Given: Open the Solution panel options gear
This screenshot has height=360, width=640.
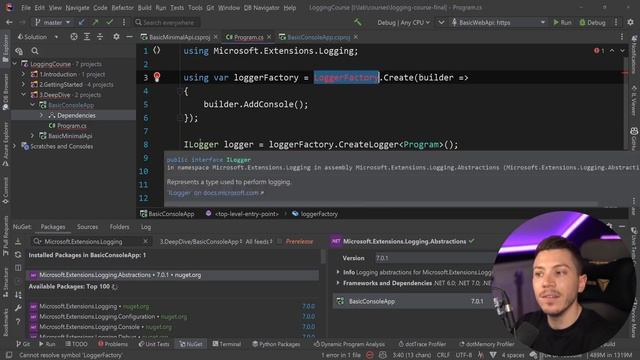Looking at the screenshot, I should pyautogui.click(x=116, y=37).
